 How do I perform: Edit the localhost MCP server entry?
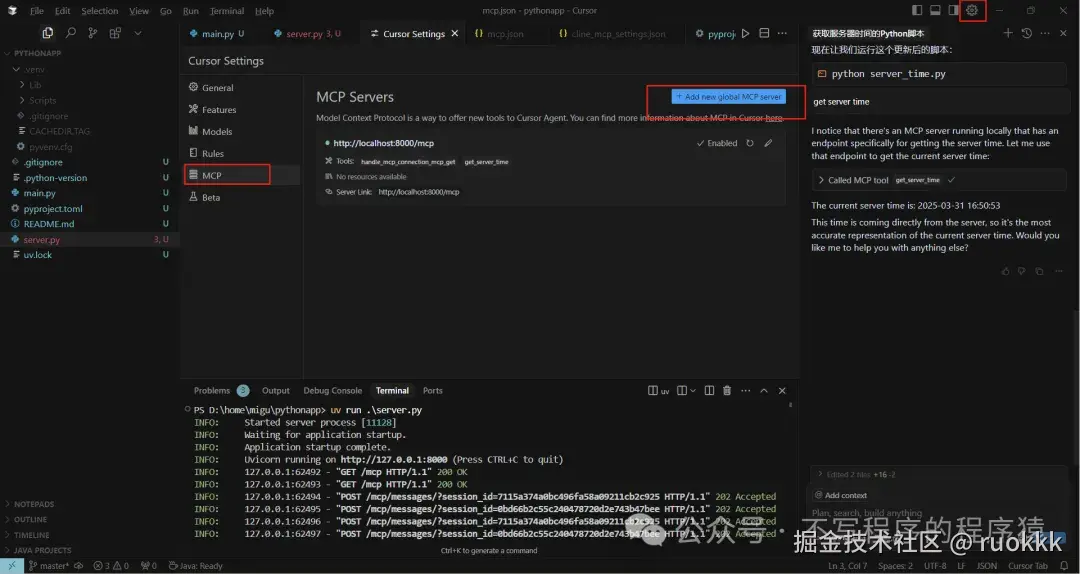[768, 143]
